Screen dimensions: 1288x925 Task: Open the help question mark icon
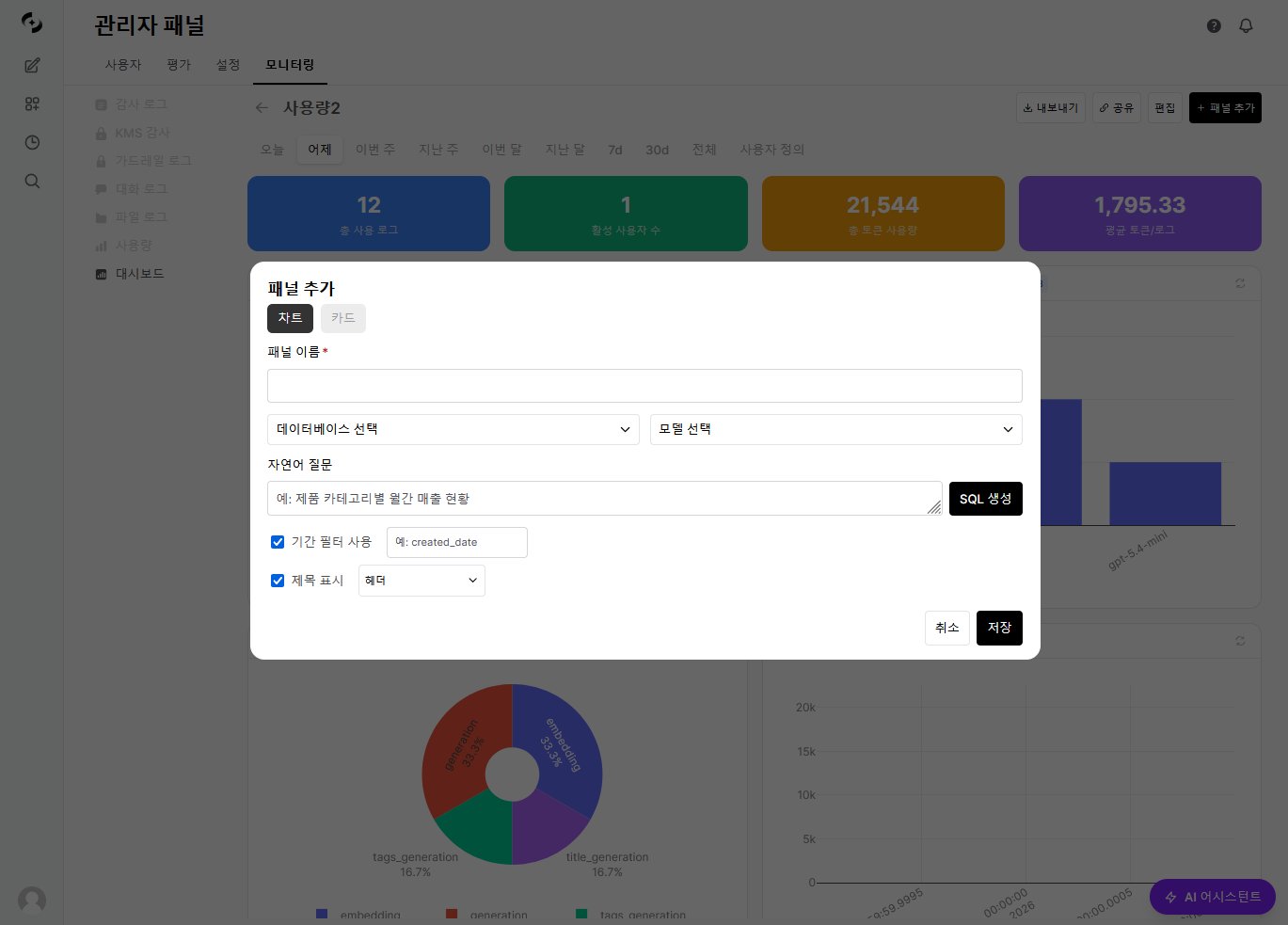[x=1214, y=25]
